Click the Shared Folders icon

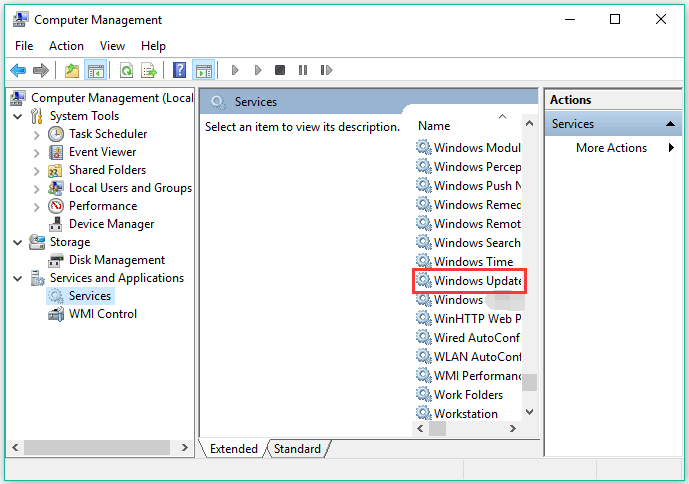[55, 170]
